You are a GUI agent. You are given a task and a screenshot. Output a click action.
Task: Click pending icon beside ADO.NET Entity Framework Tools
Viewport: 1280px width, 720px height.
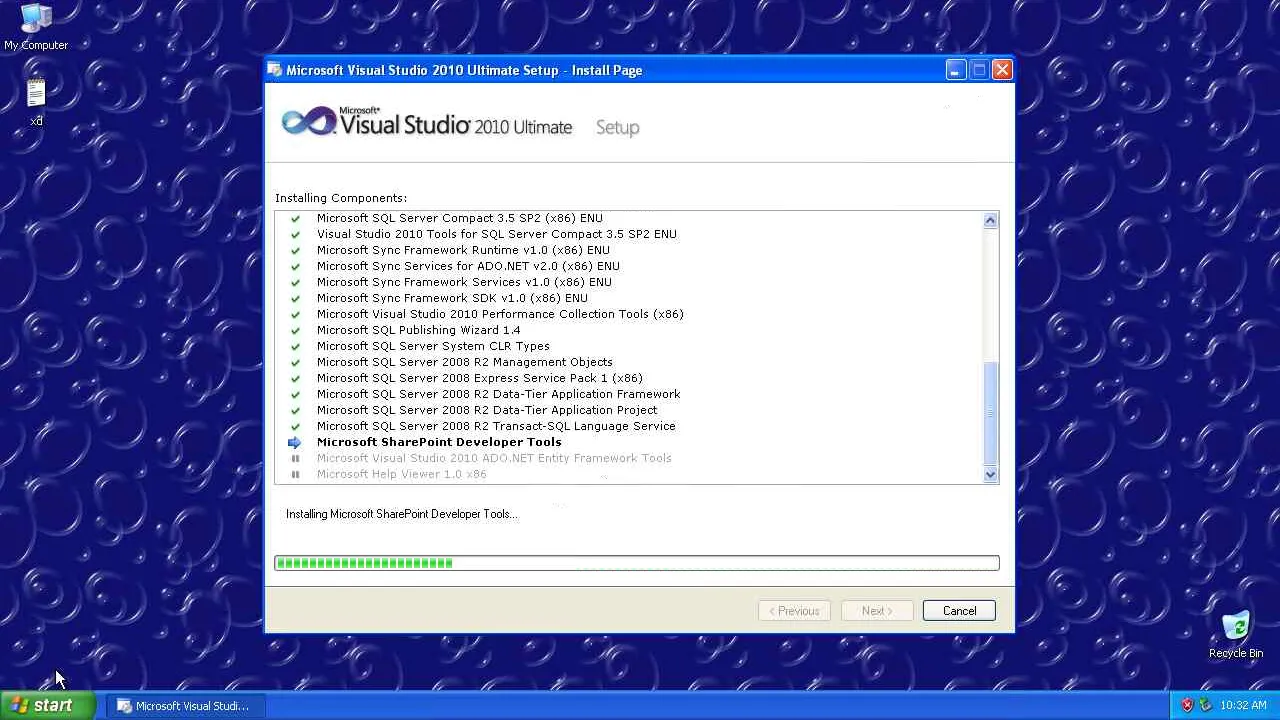tap(295, 458)
